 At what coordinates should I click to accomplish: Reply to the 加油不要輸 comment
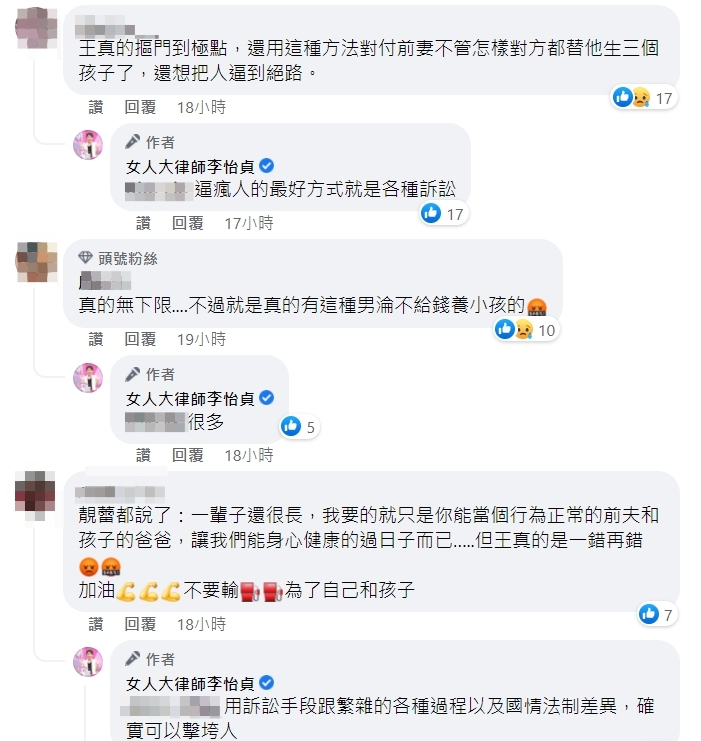click(140, 624)
